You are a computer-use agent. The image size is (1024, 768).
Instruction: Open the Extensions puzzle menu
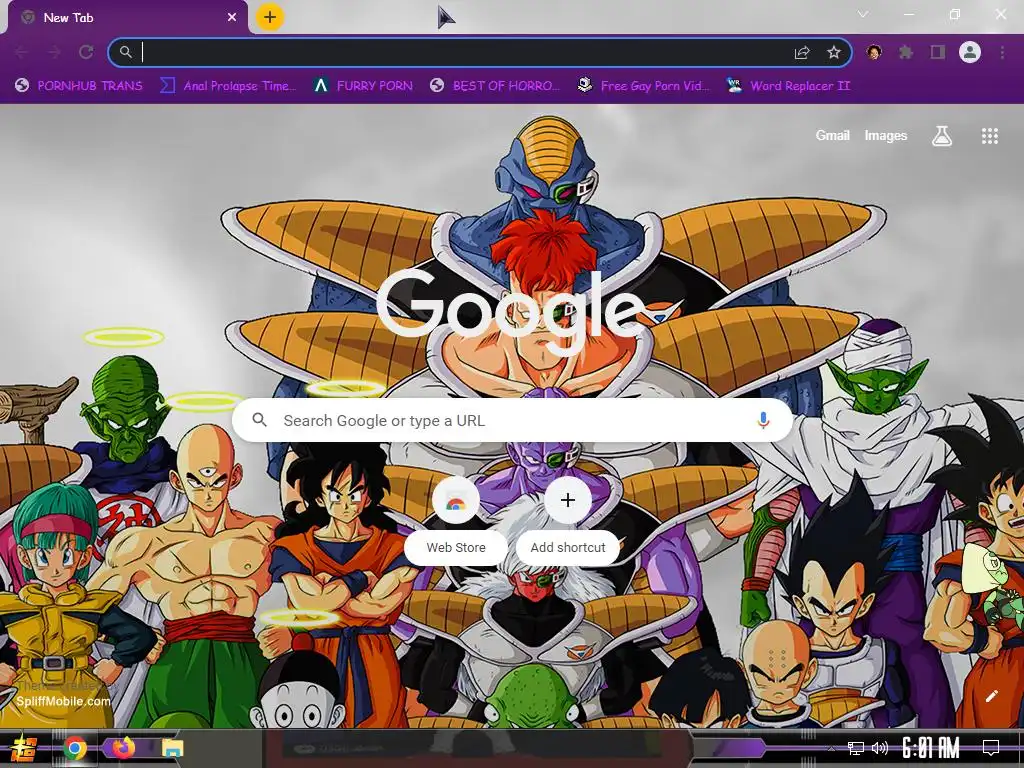[x=906, y=52]
